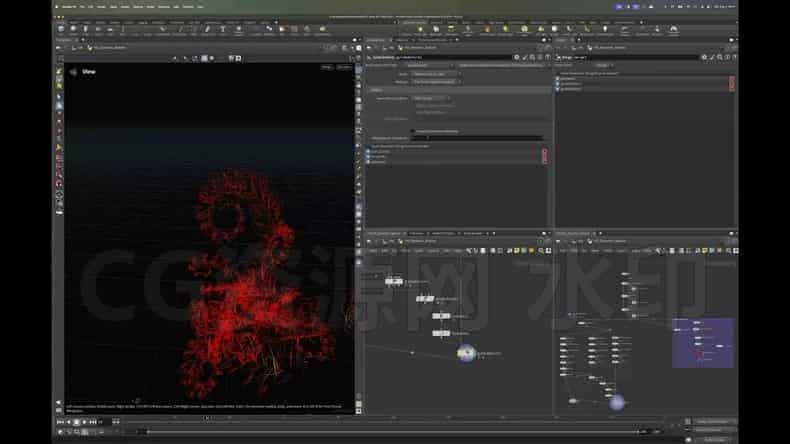This screenshot has height=444, width=790.
Task: Click search icon in right parameter pane
Action: coord(719,57)
